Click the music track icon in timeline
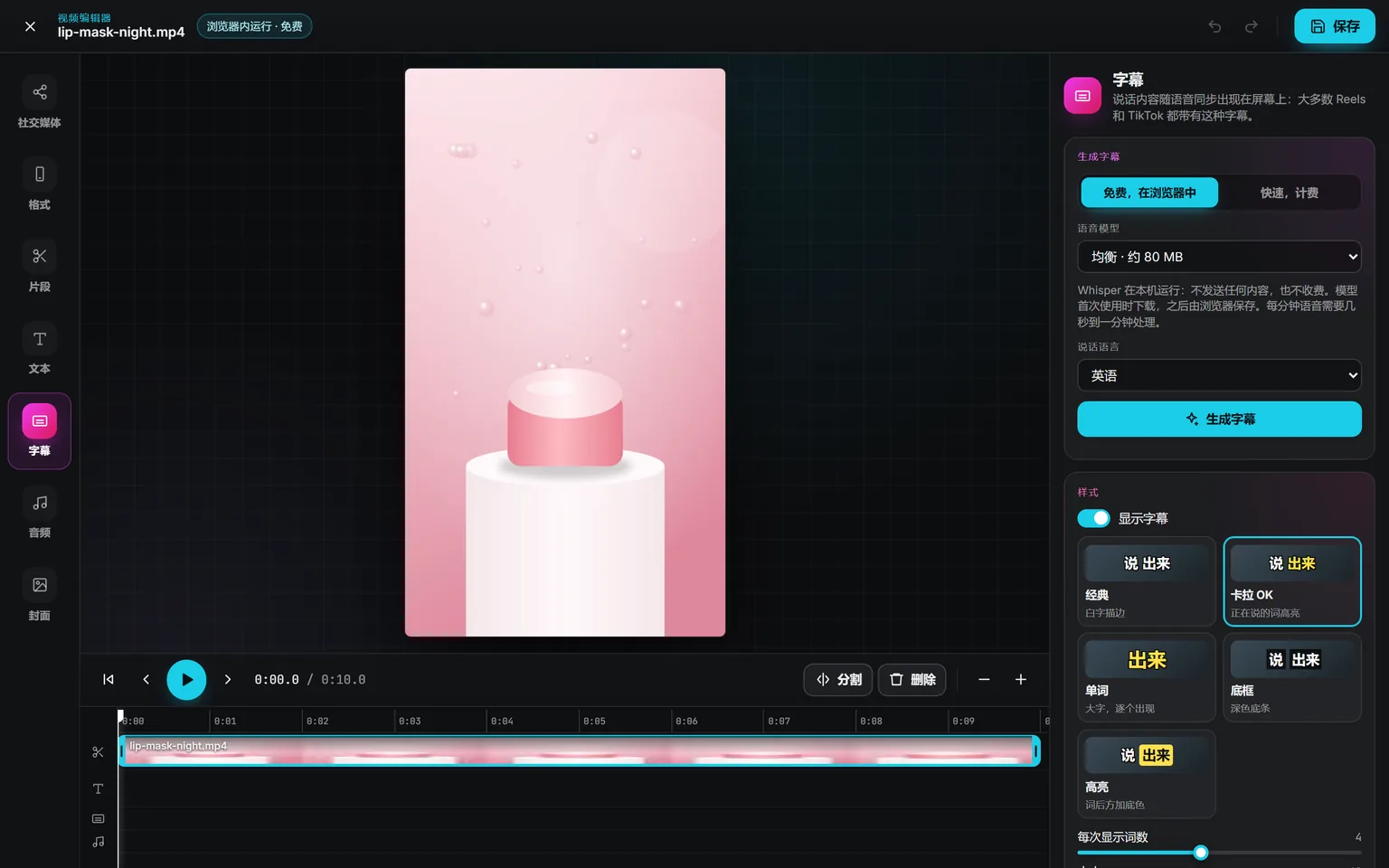This screenshot has height=868, width=1389. [99, 842]
